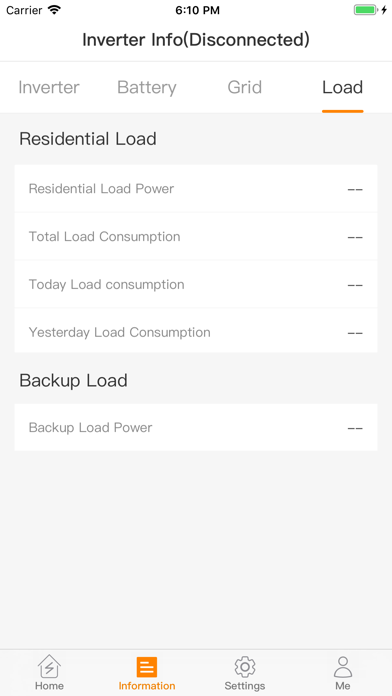This screenshot has width=392, height=696.
Task: Select the Load tab
Action: coord(343,87)
